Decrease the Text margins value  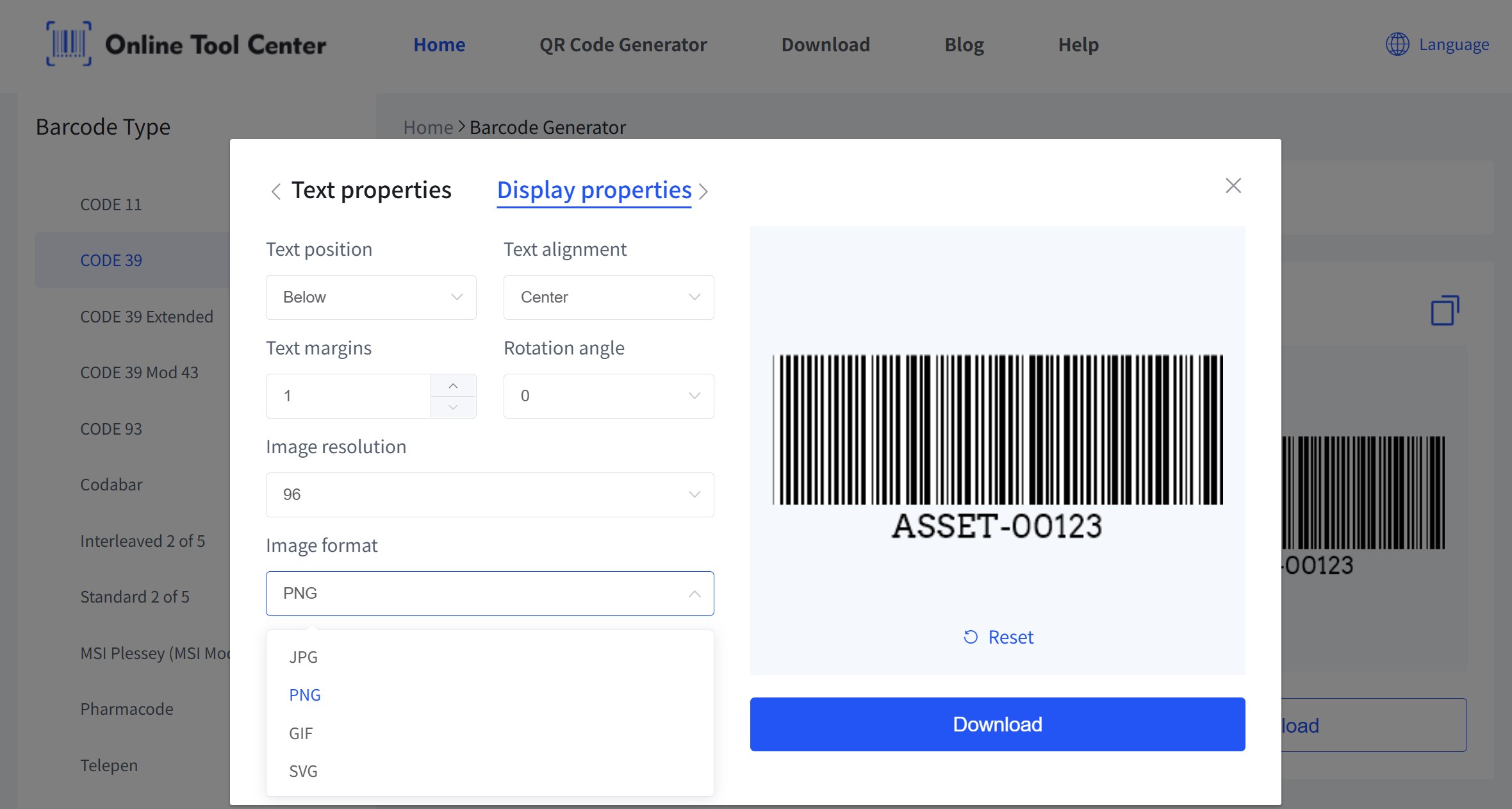pos(453,407)
